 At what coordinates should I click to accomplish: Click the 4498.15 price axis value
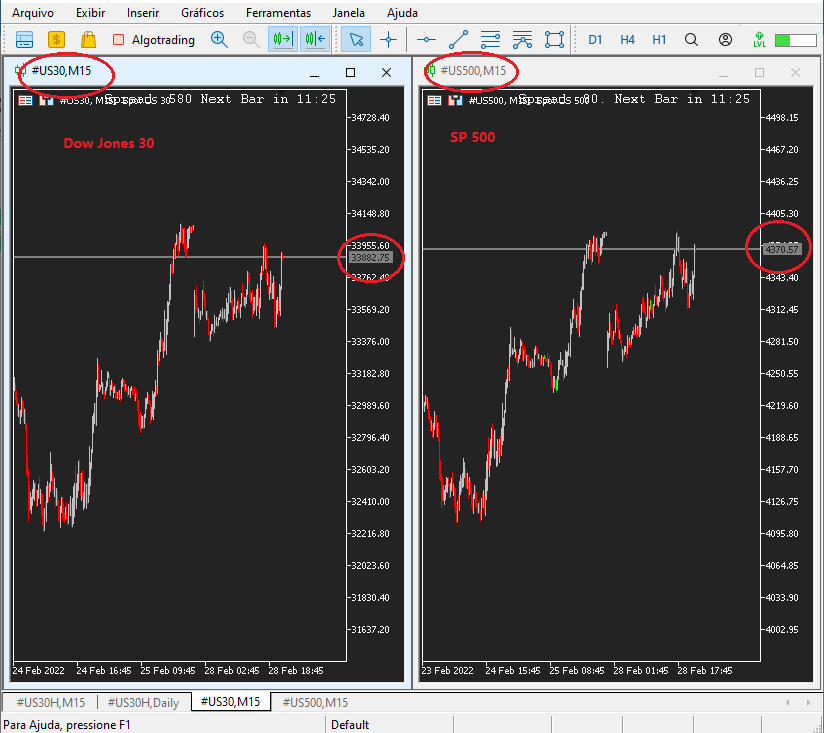pos(782,118)
